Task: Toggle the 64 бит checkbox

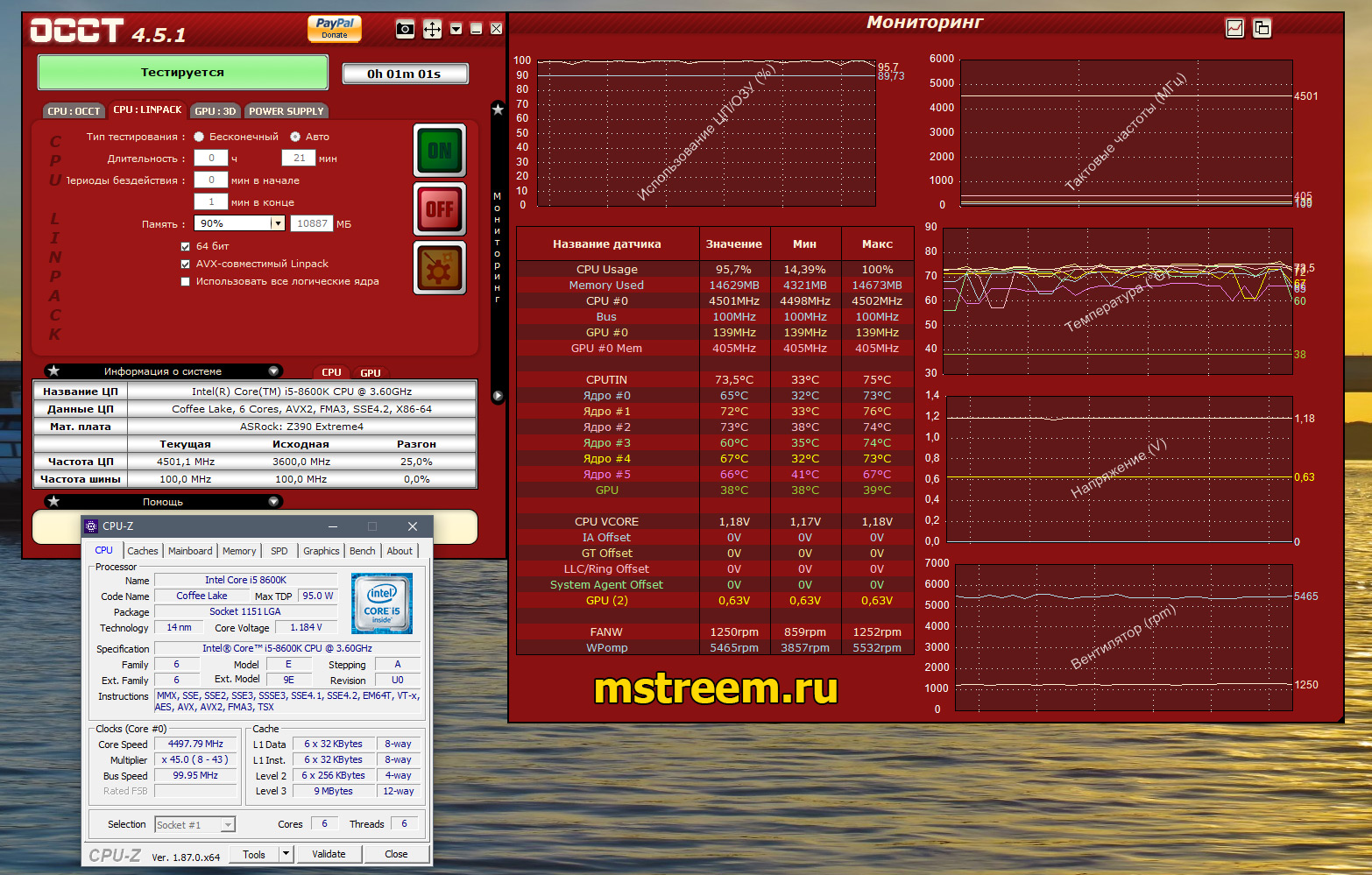Action: pos(185,246)
